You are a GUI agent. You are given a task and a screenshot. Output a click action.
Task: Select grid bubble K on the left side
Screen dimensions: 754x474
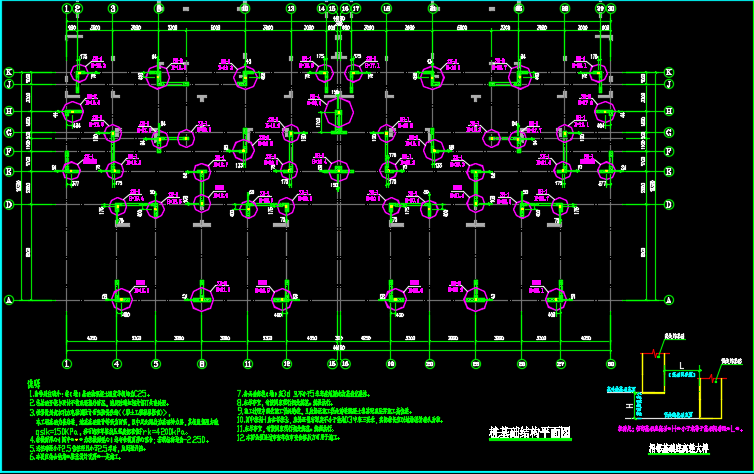click(9, 73)
